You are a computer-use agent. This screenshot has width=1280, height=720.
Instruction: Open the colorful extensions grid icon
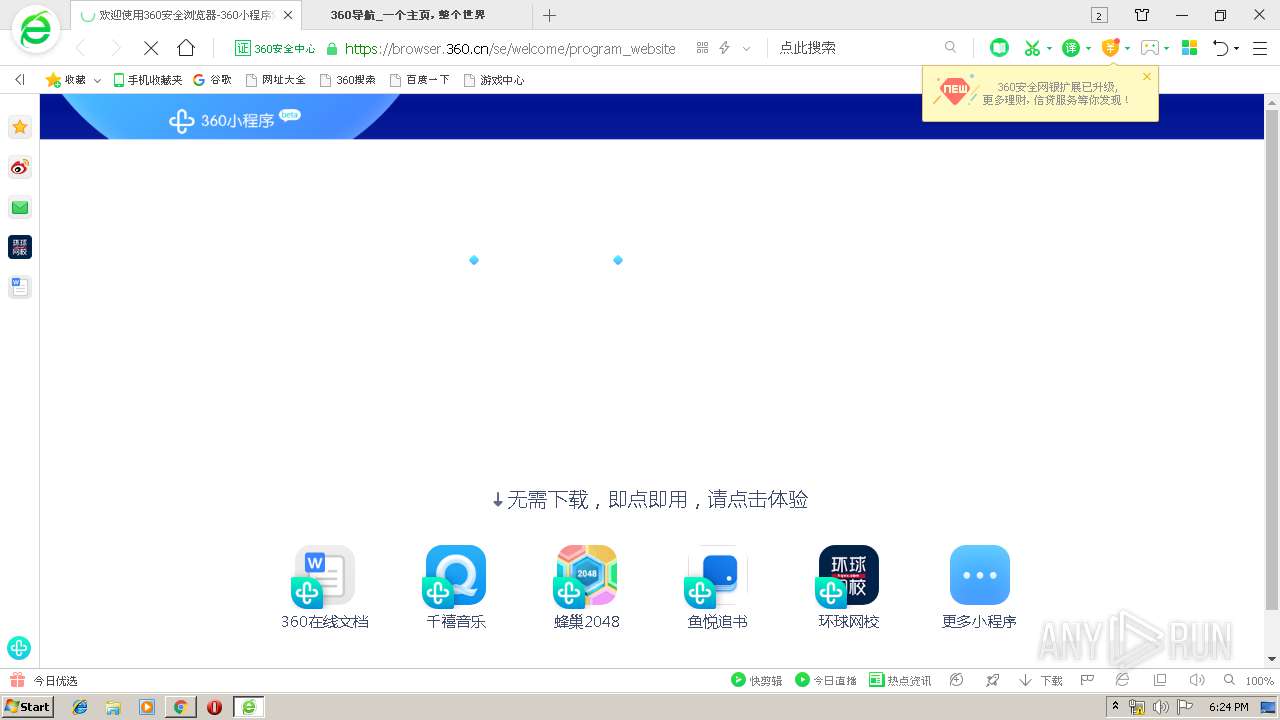1189,48
